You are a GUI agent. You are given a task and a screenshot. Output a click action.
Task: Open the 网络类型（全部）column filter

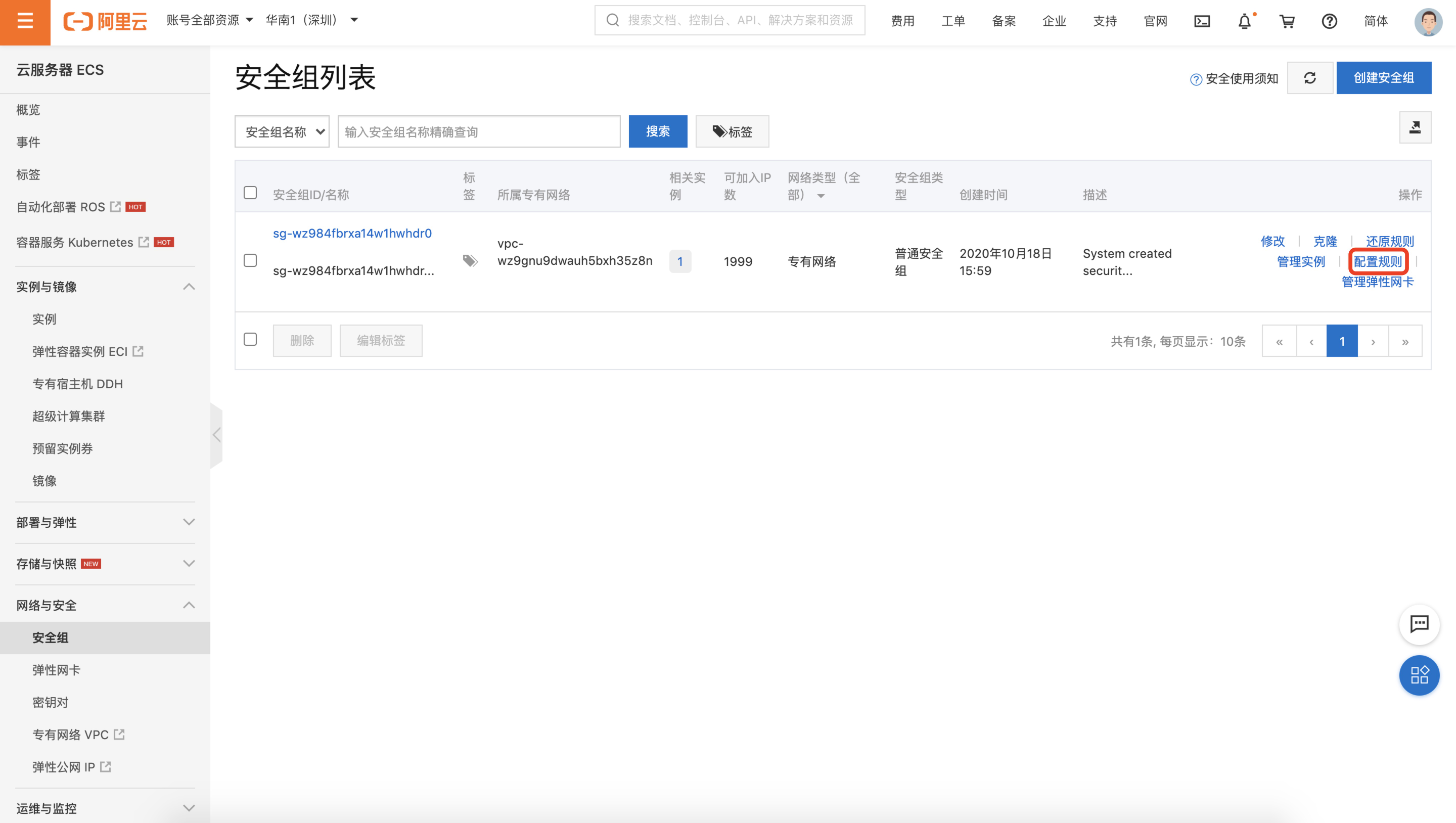coord(824,186)
